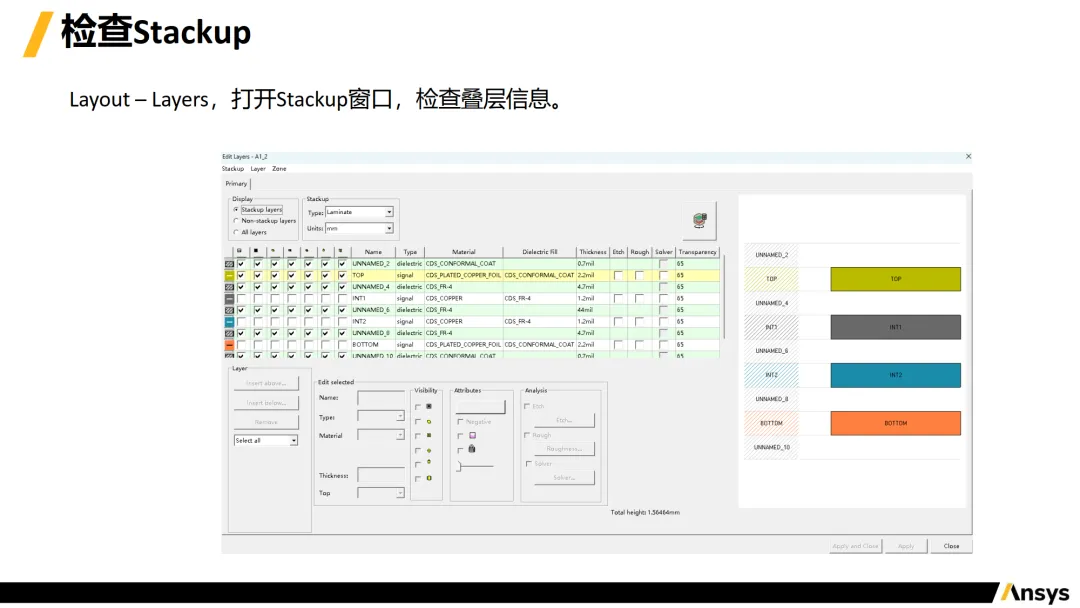Click the transparency slider in Attributes group
Image resolution: width=1080 pixels, height=608 pixels.
tap(475, 466)
